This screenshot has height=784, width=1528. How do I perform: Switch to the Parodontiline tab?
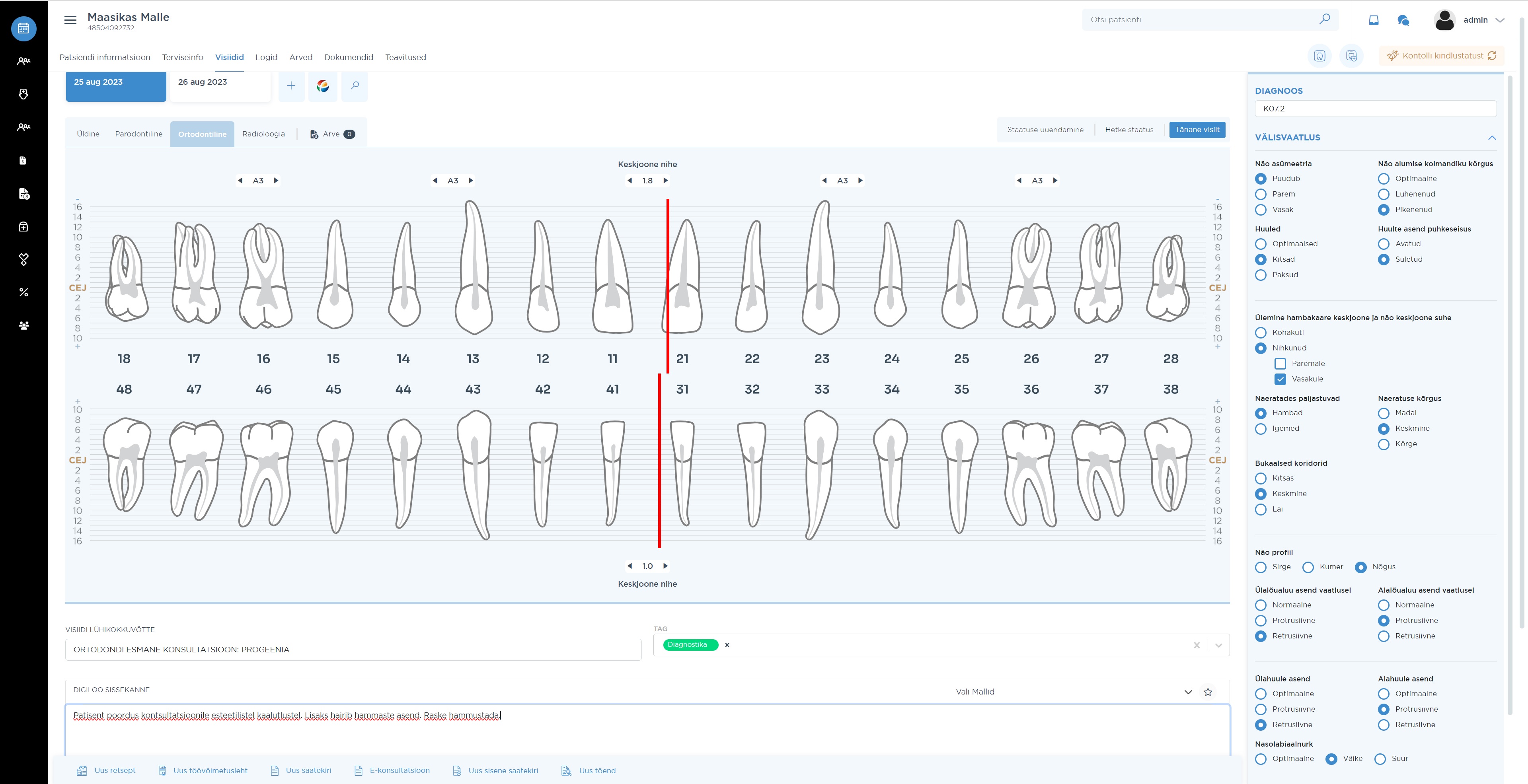point(138,134)
